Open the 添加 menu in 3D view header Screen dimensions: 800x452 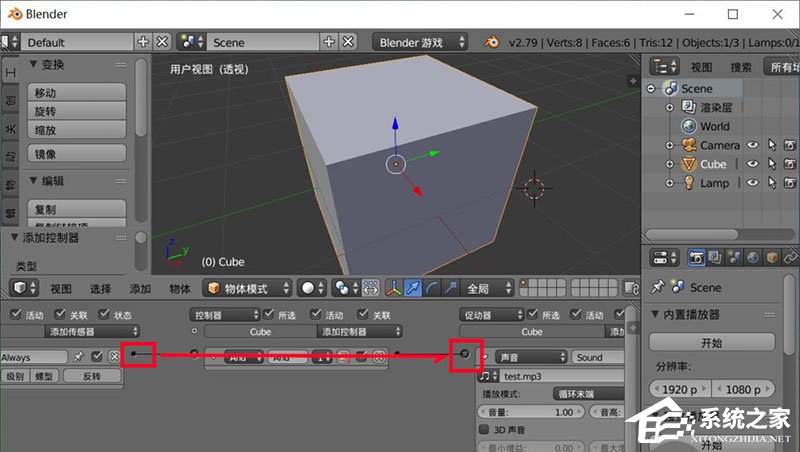tap(140, 288)
